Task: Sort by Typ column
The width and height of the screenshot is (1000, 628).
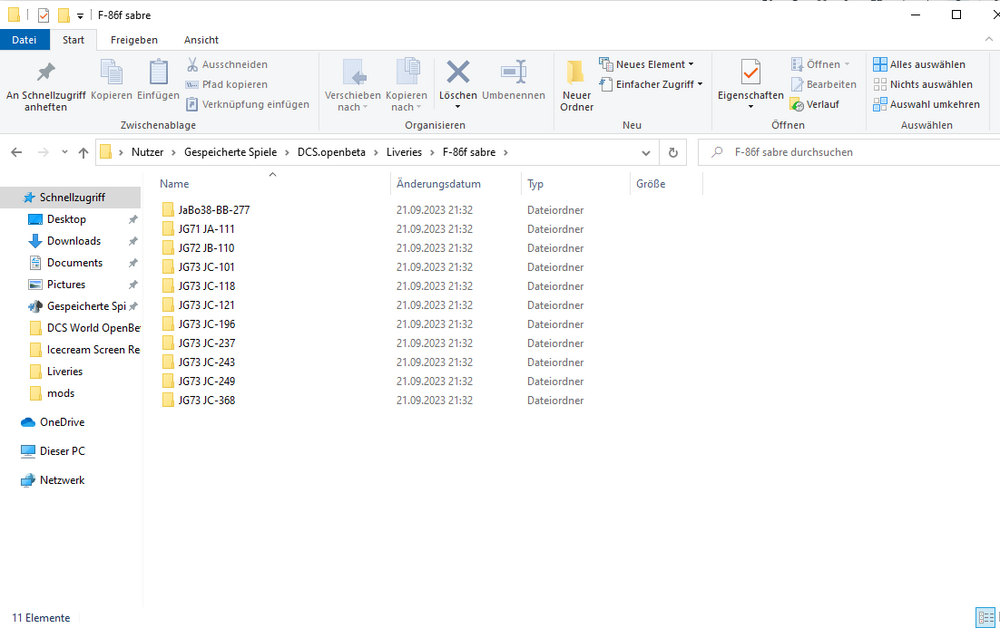Action: coord(535,184)
